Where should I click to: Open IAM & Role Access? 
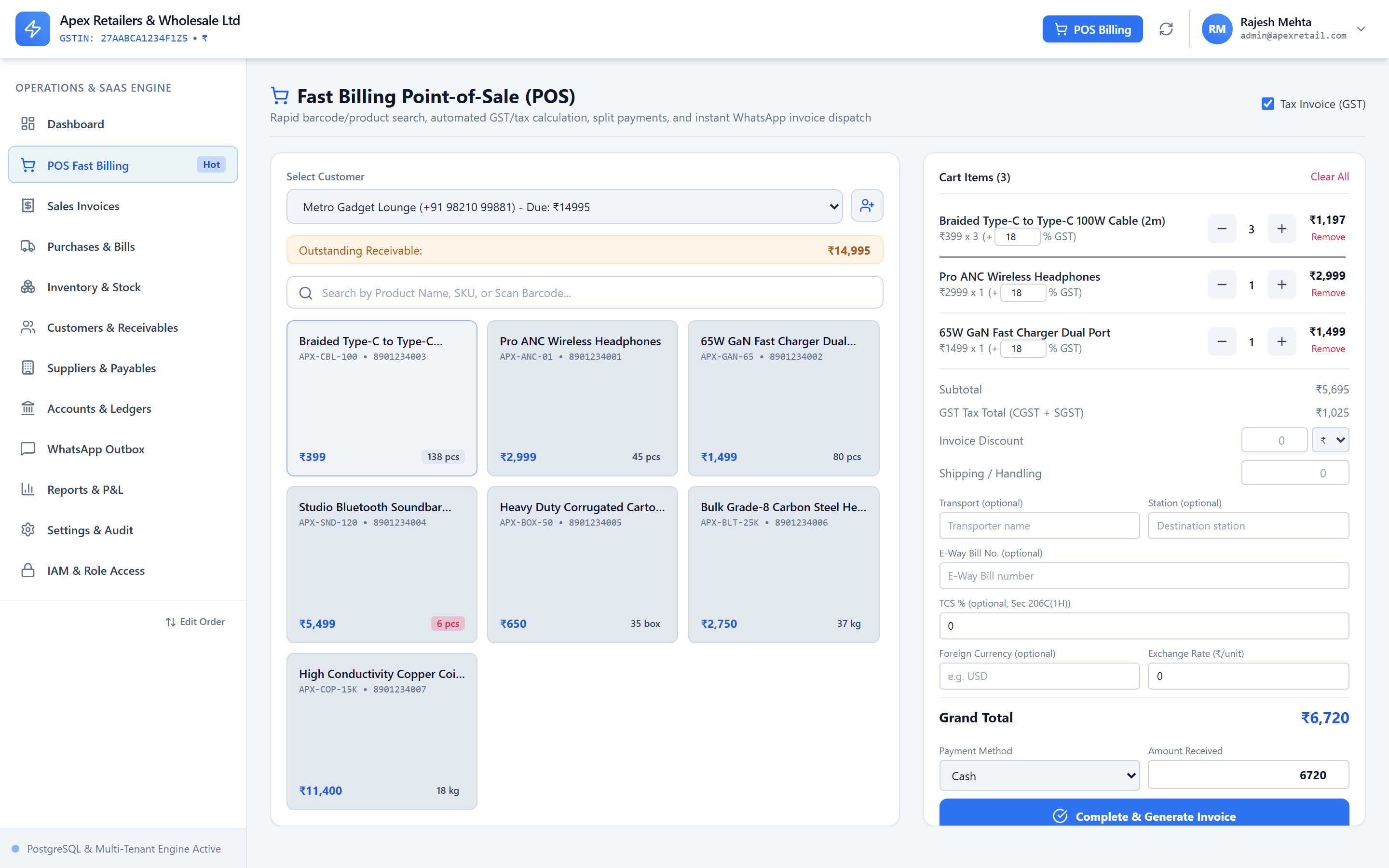(123, 570)
